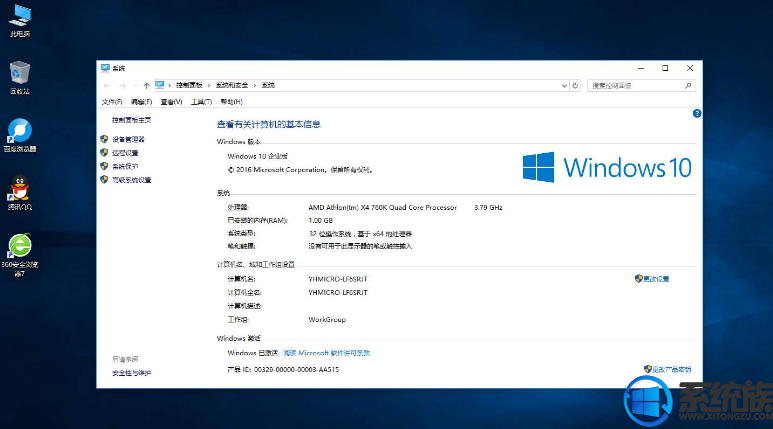The height and width of the screenshot is (429, 773).
Task: Open Advanced system settings in the sidebar
Action: coord(131,180)
